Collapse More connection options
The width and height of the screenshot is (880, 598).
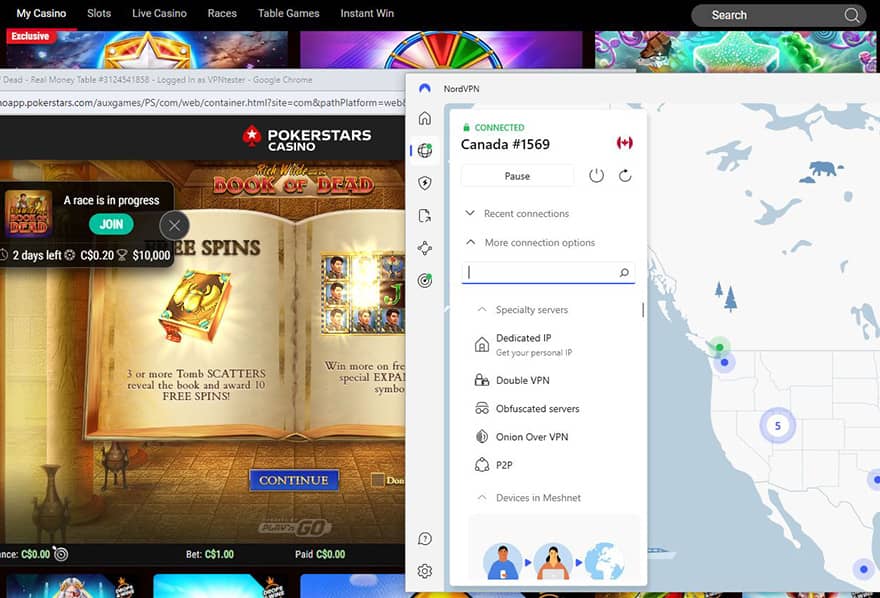coord(530,242)
